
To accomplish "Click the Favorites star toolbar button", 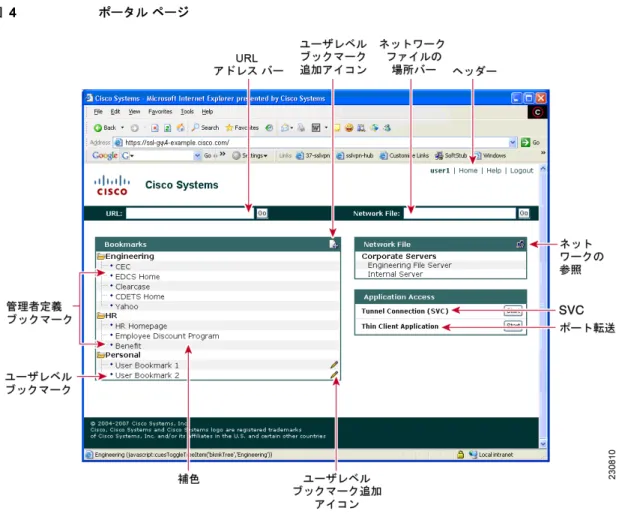I will [242, 127].
